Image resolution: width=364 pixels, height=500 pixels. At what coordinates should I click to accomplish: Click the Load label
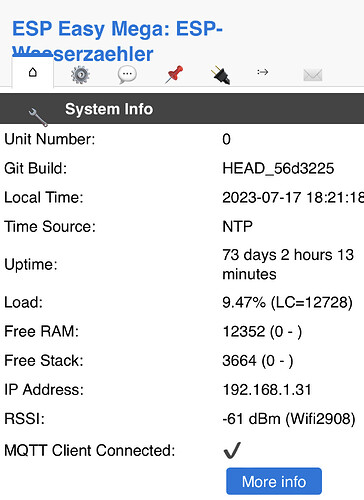[x=23, y=302]
